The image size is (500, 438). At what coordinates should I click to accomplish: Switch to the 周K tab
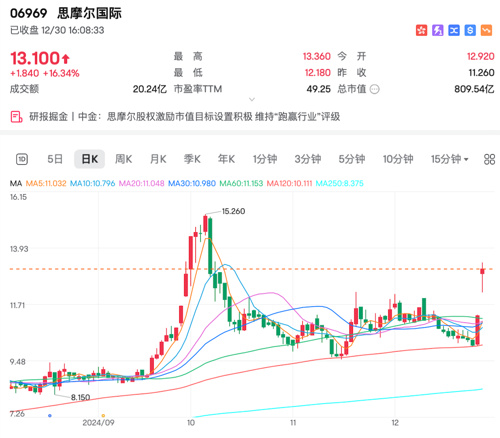pos(123,159)
